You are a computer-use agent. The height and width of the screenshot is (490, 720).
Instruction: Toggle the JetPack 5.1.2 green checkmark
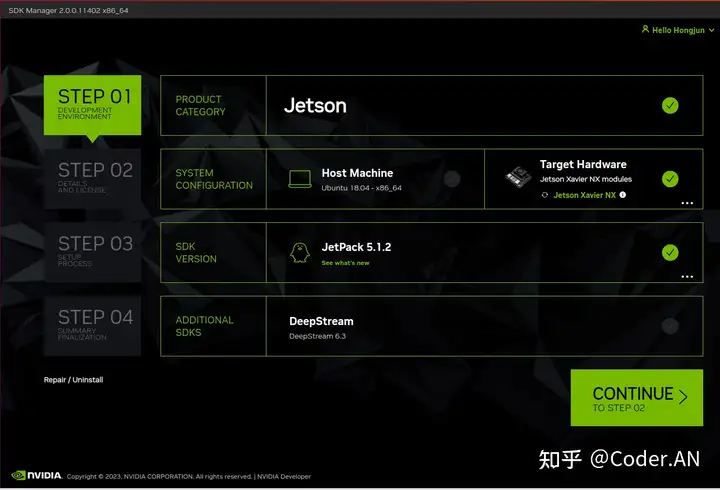point(670,252)
